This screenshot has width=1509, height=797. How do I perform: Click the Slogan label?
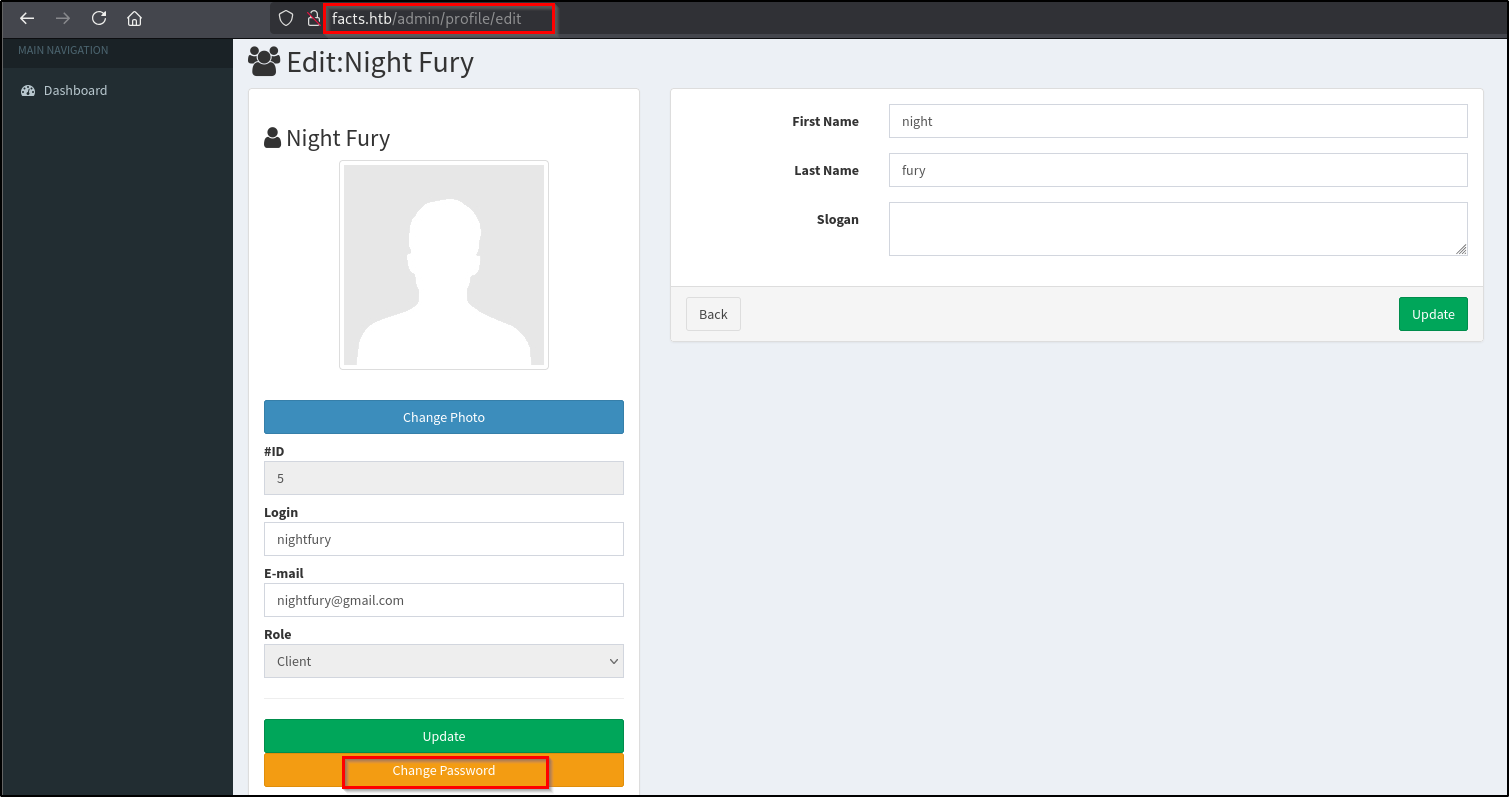coord(838,219)
